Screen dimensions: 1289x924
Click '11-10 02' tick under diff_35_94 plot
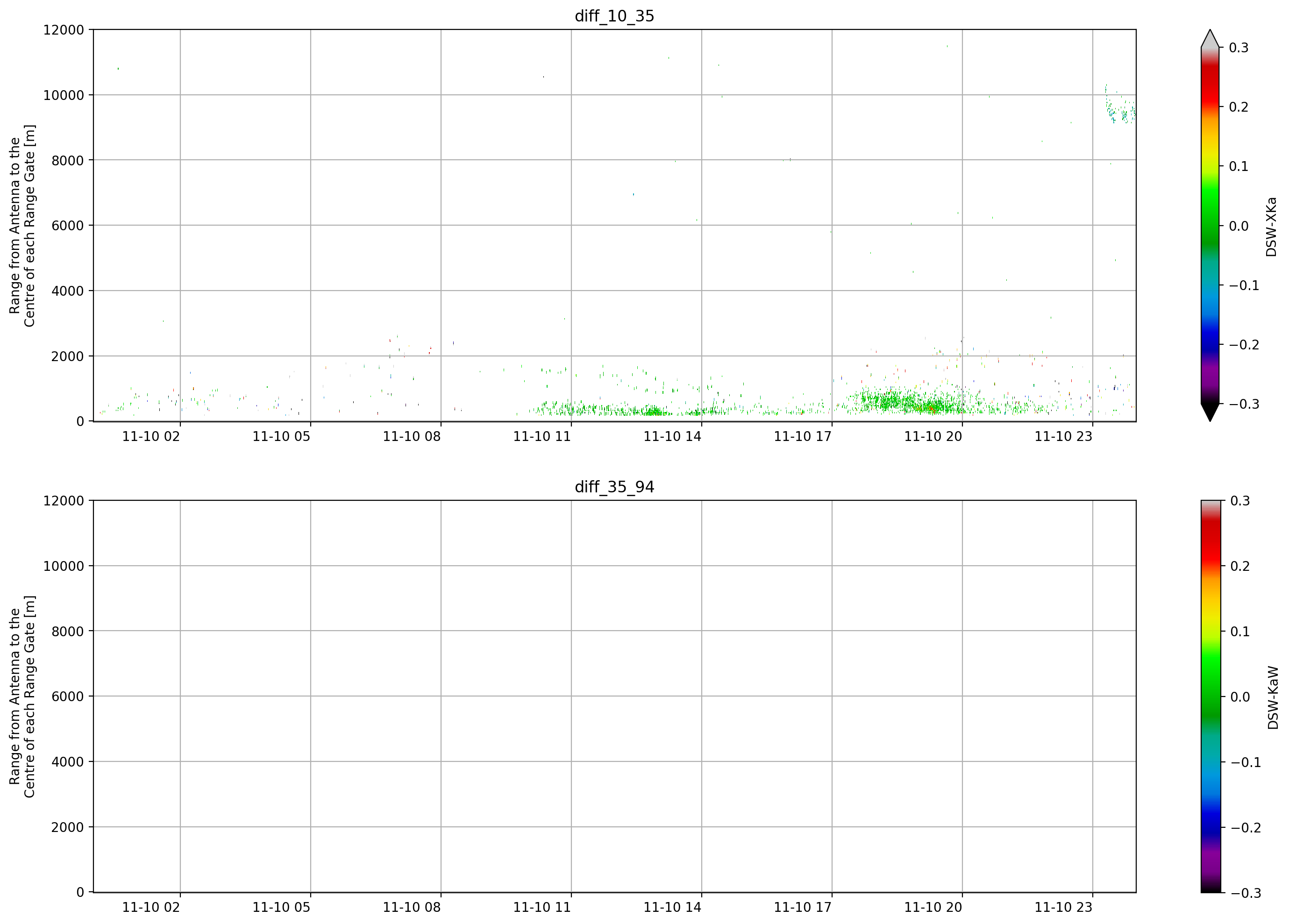[x=151, y=908]
